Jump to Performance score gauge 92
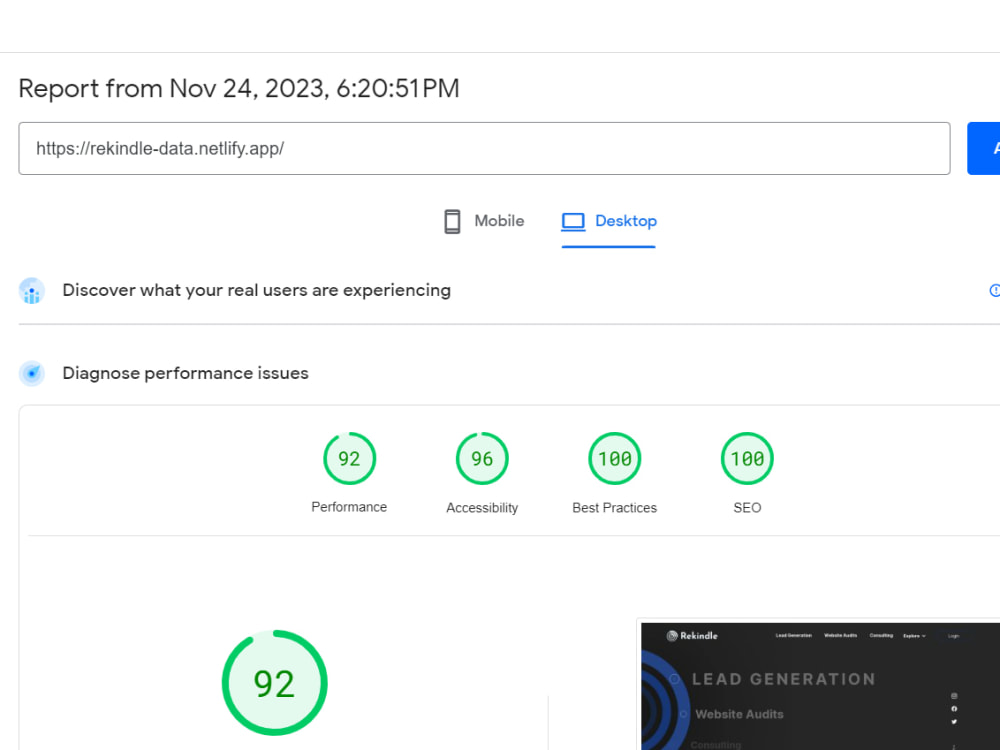This screenshot has width=1000, height=750. (349, 459)
